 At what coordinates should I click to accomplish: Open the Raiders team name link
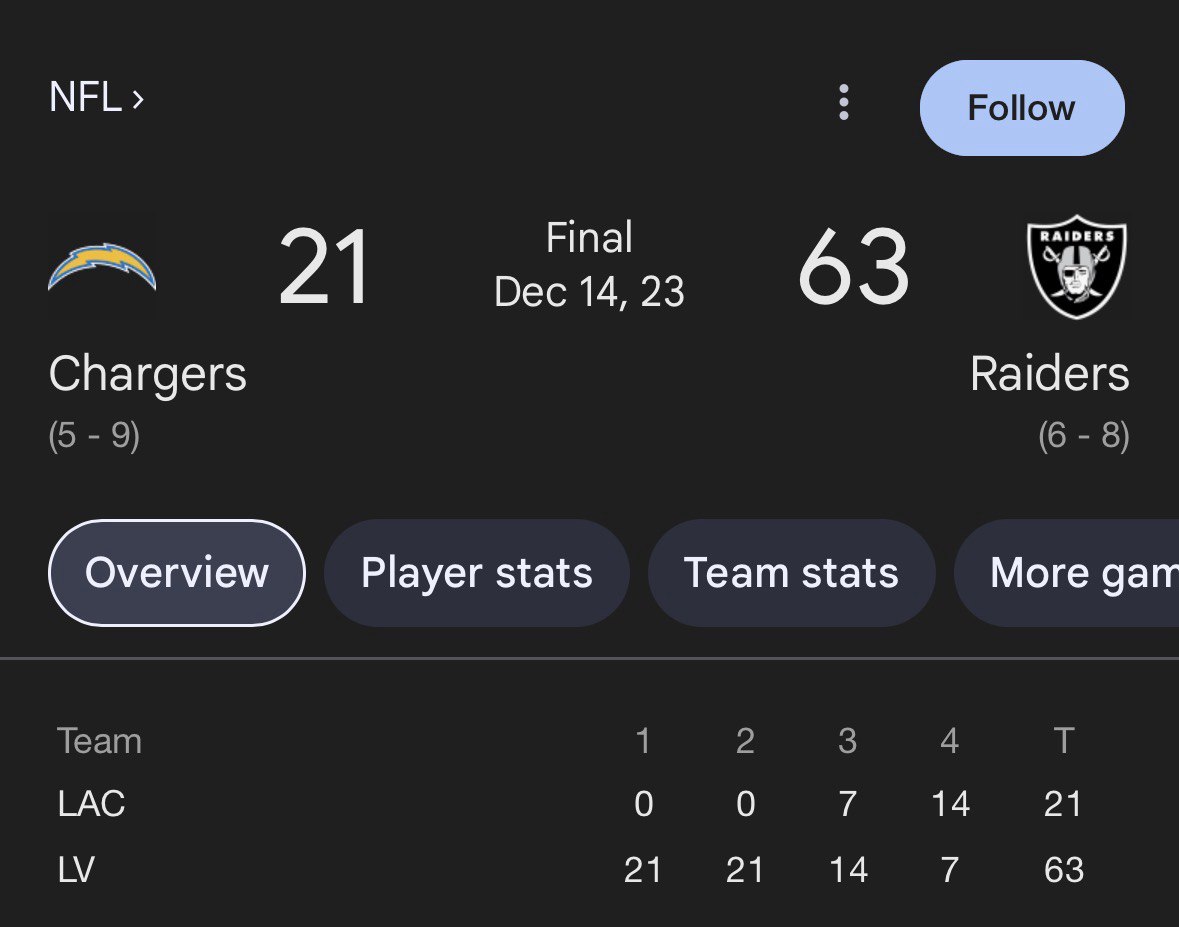(1049, 375)
